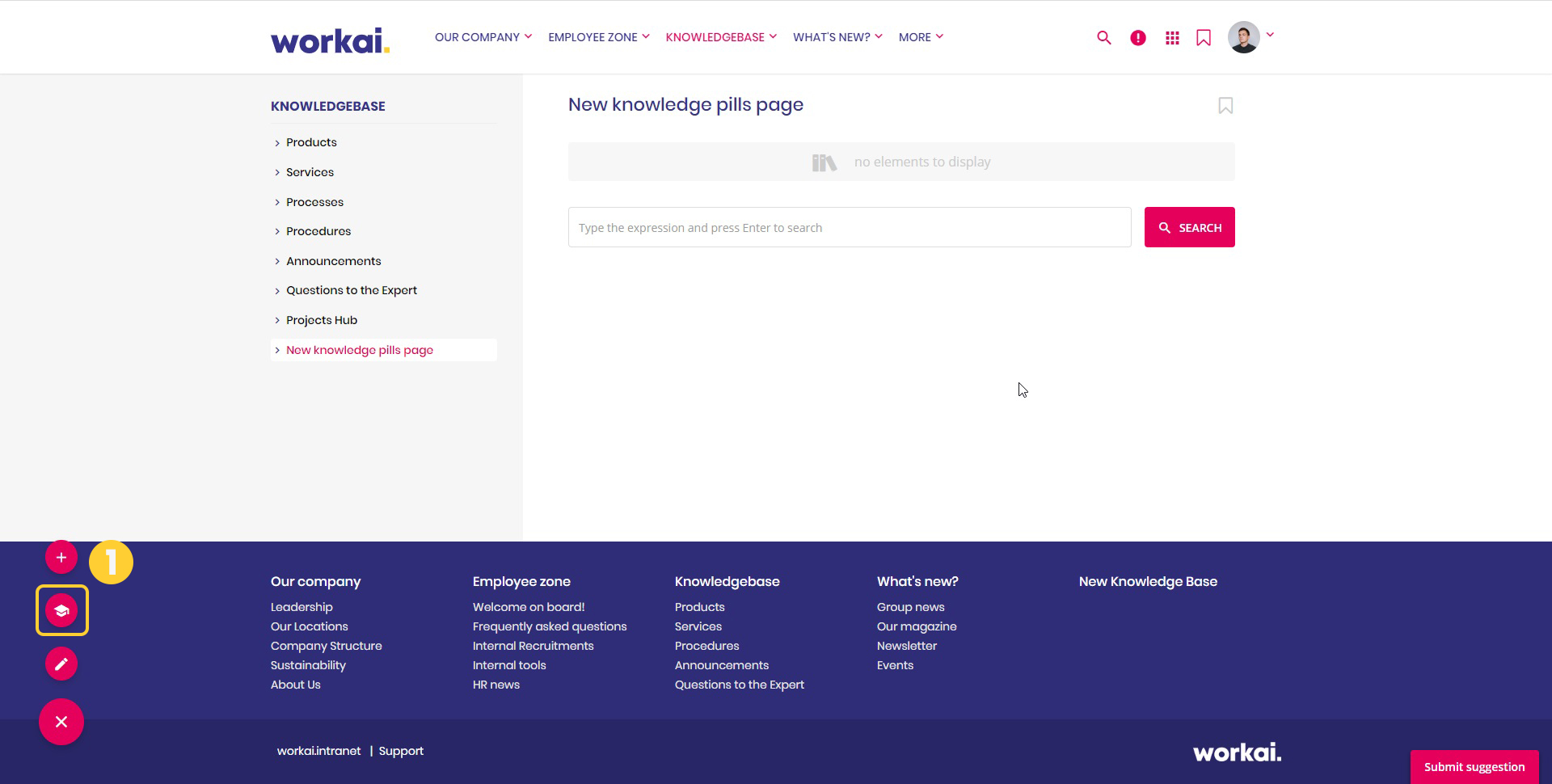Open the user profile avatar
Viewport: 1552px width, 784px height.
[x=1243, y=37]
